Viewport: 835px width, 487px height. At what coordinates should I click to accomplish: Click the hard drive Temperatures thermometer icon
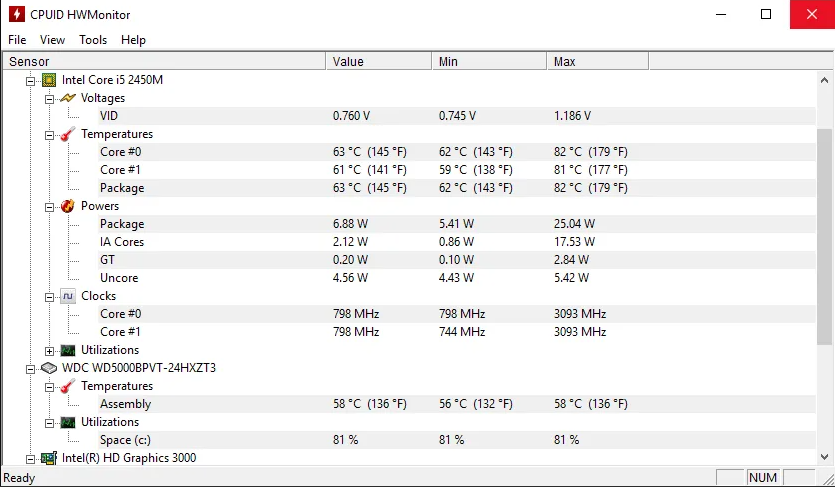pyautogui.click(x=68, y=386)
